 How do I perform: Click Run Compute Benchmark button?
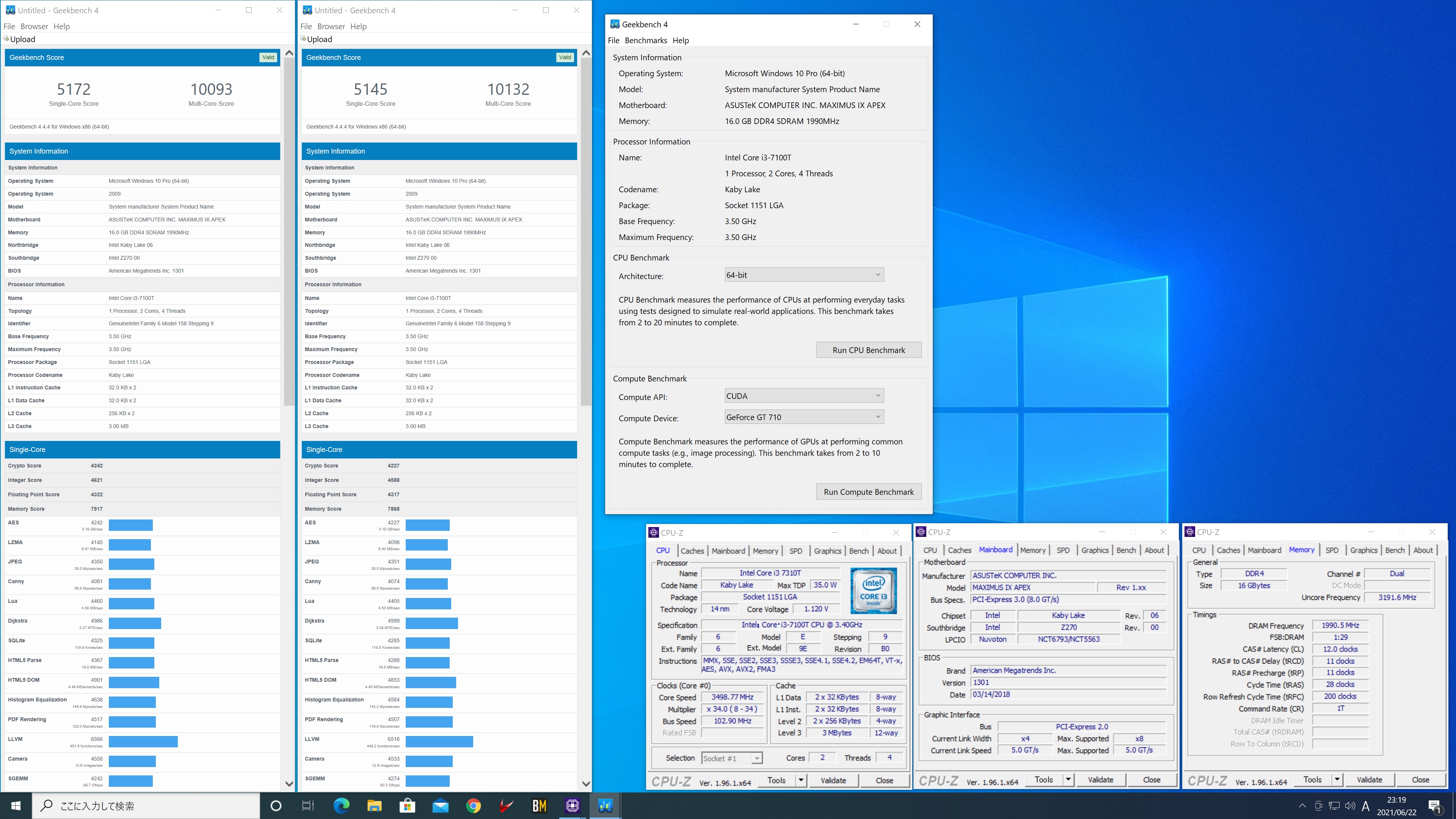pos(869,492)
